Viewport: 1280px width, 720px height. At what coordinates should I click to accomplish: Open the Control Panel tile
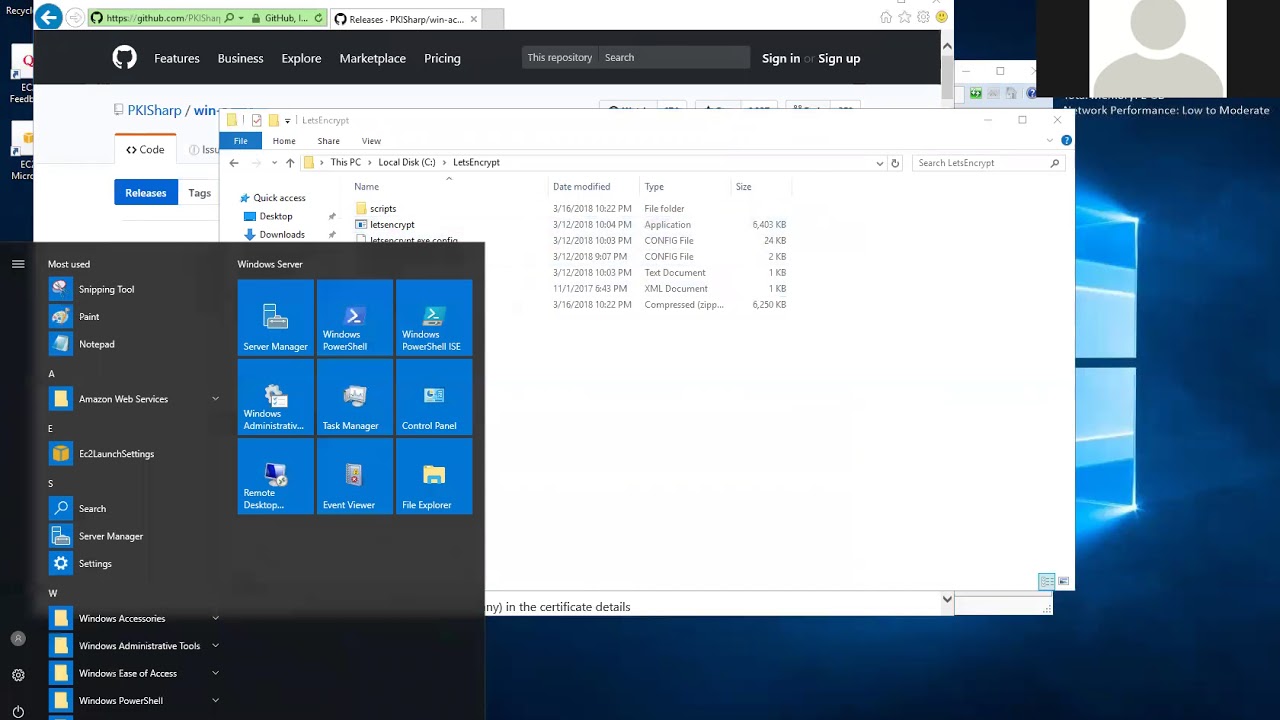pyautogui.click(x=434, y=397)
